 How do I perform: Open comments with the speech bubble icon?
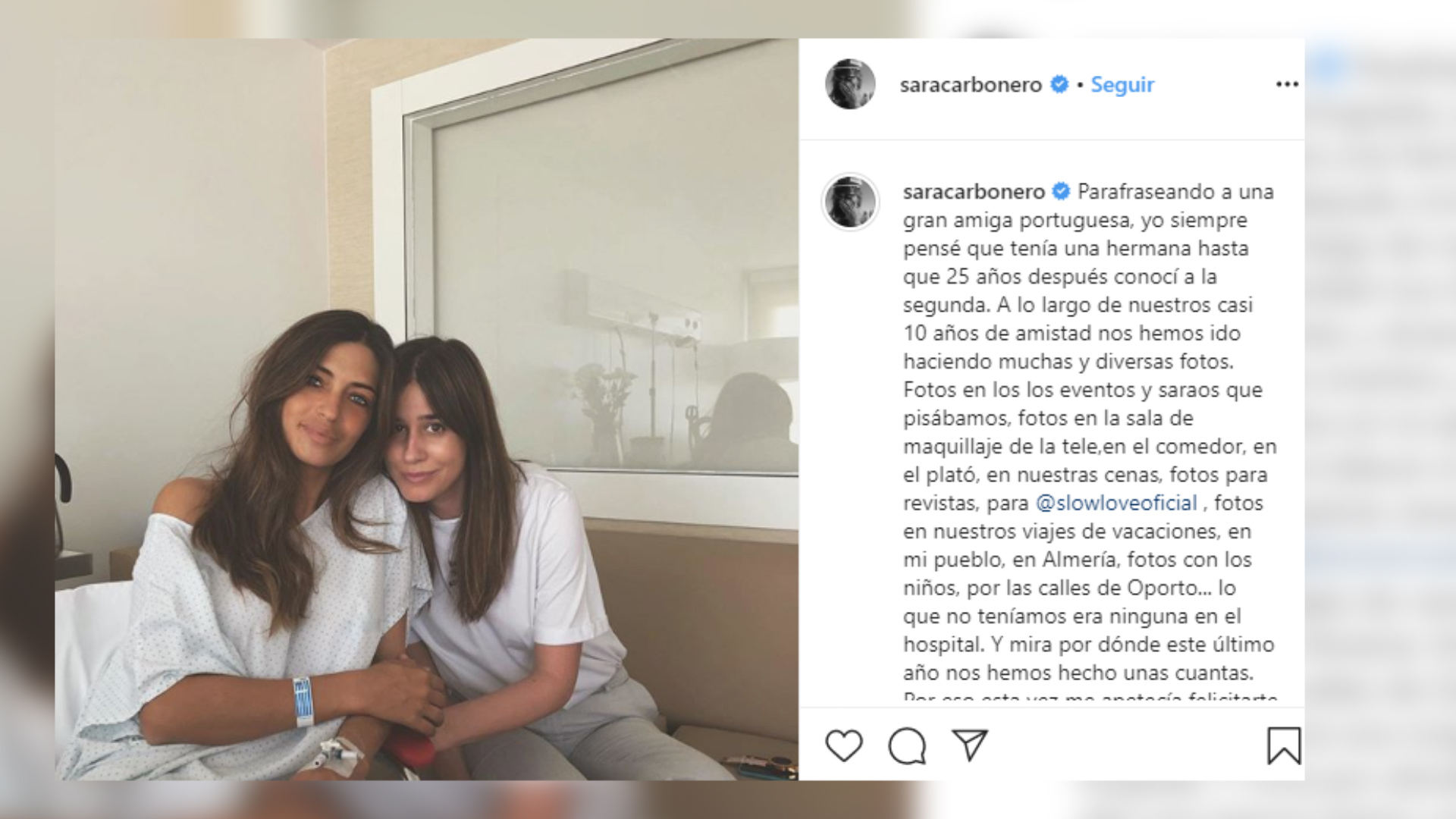pos(907,745)
